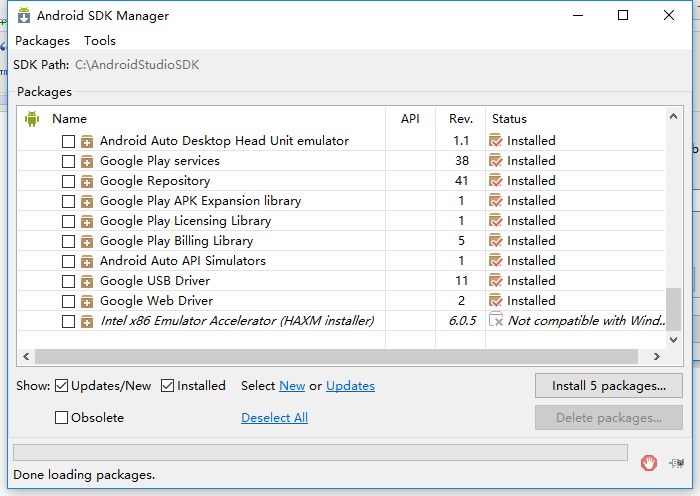Viewport: 700px width, 496px height.
Task: Click the horizontal scrollbar left arrow
Action: [x=26, y=356]
